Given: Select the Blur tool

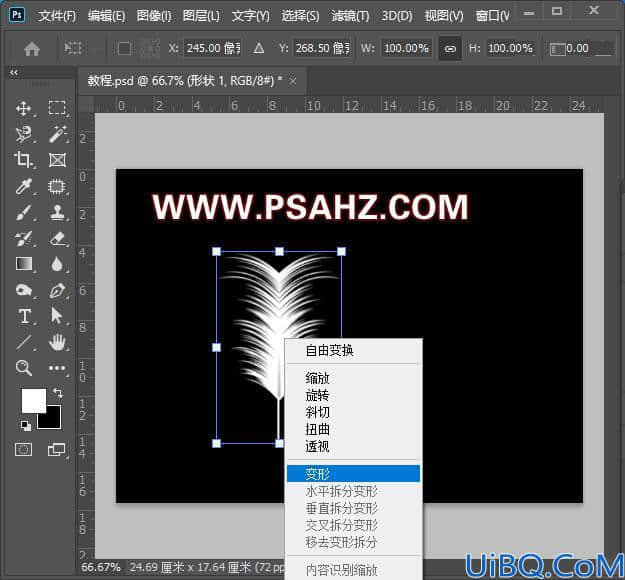Looking at the screenshot, I should point(57,264).
